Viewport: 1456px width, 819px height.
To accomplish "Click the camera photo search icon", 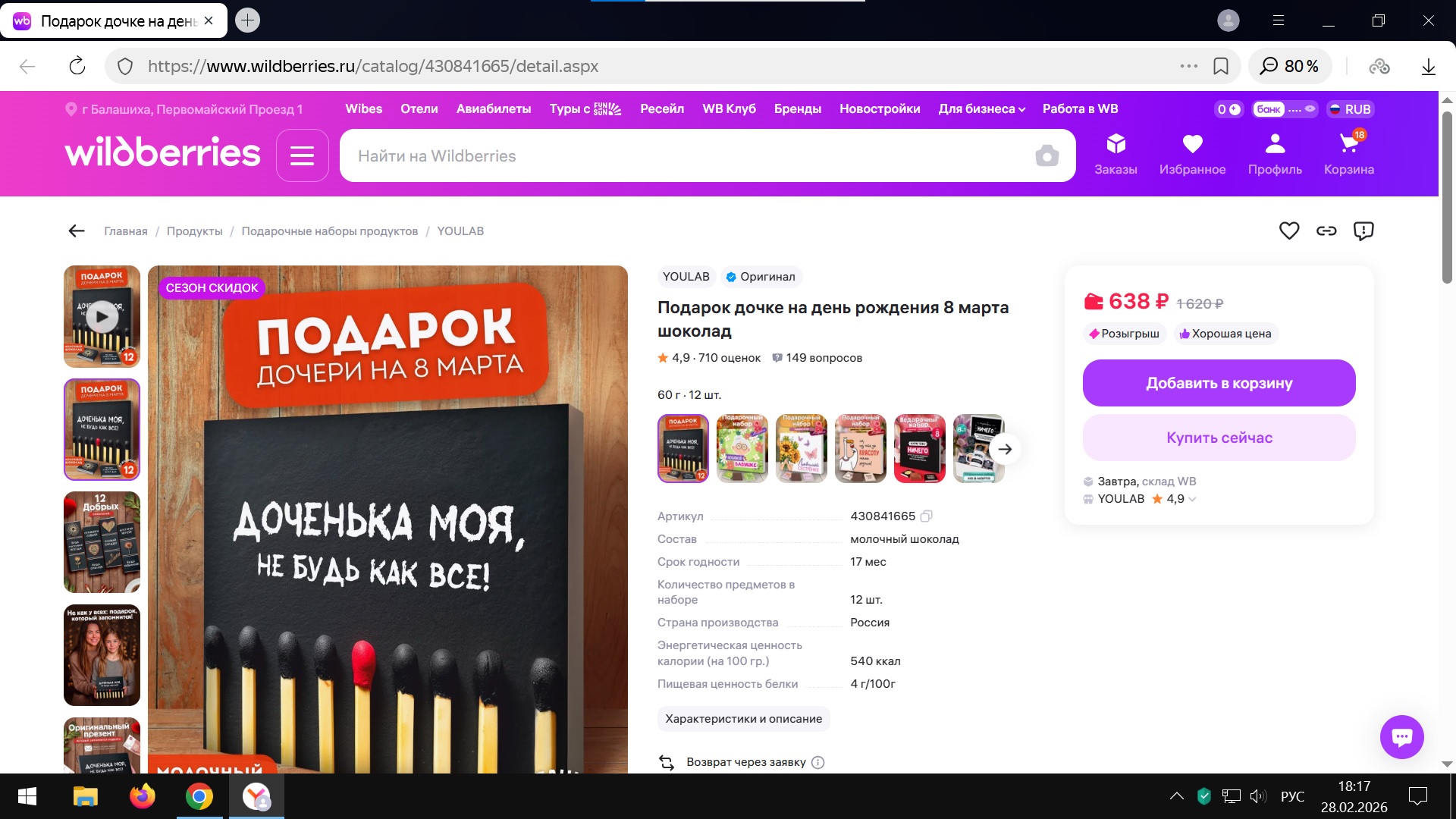I will click(x=1046, y=156).
